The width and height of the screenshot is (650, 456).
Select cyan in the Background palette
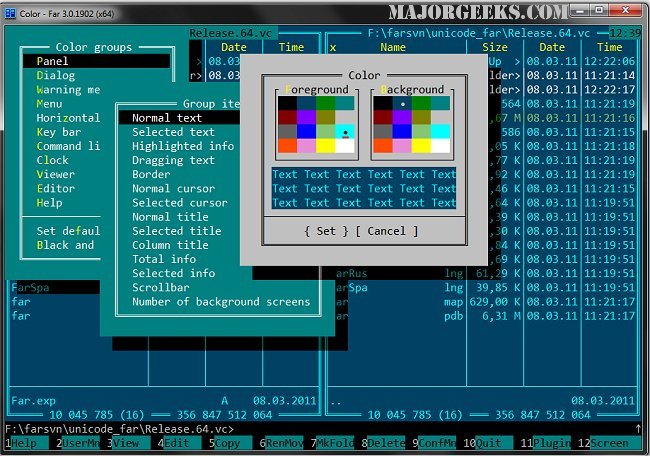point(440,131)
